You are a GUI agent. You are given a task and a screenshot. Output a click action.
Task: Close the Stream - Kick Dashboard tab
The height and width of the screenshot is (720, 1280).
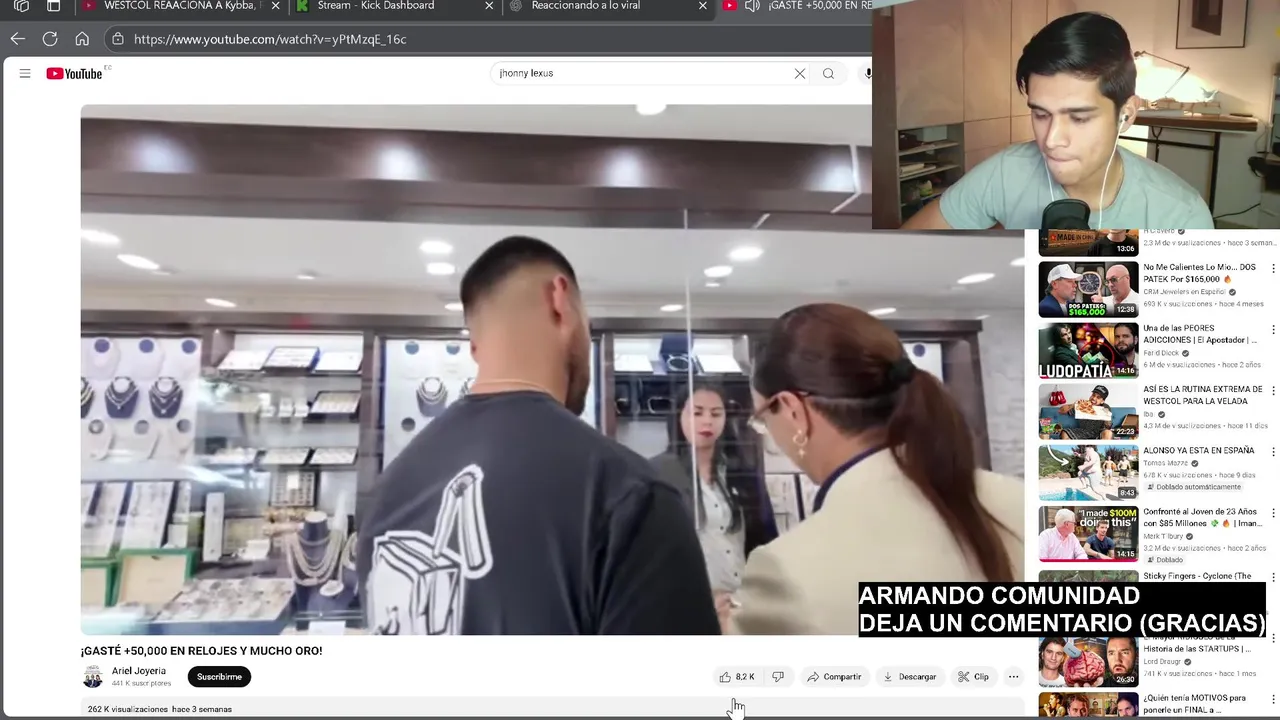[489, 6]
